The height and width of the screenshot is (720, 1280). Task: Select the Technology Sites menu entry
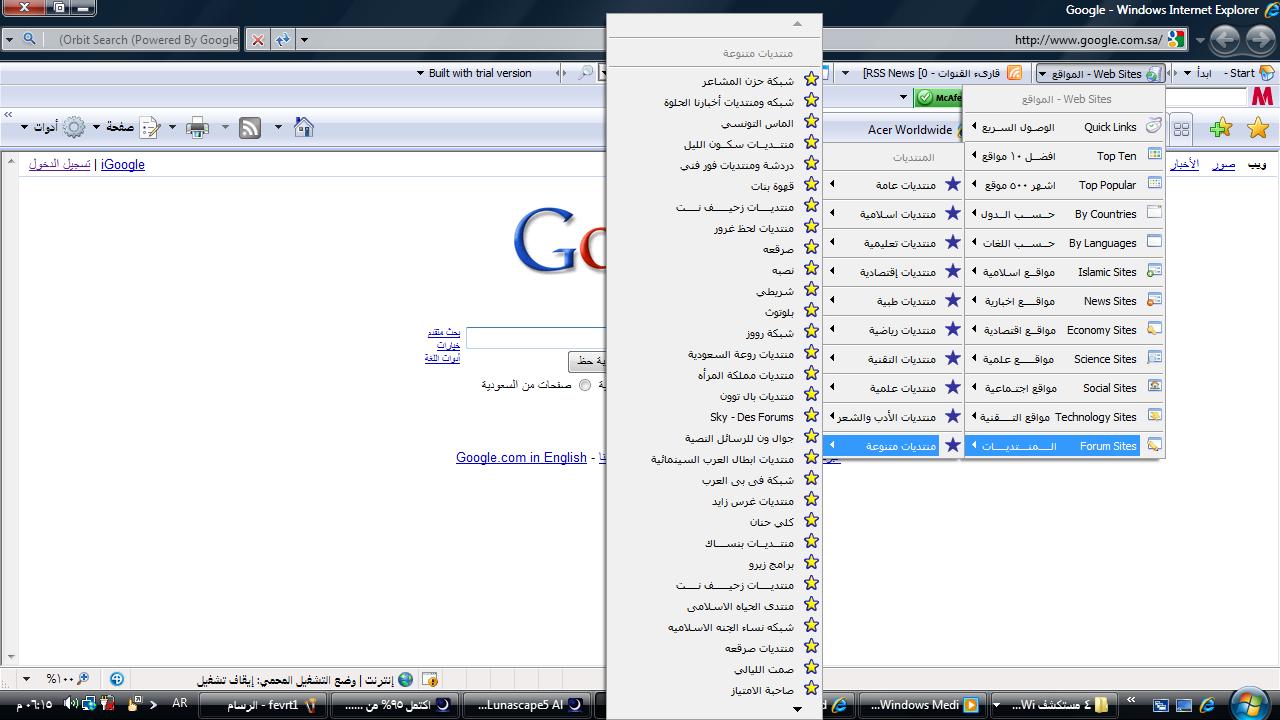click(1065, 417)
